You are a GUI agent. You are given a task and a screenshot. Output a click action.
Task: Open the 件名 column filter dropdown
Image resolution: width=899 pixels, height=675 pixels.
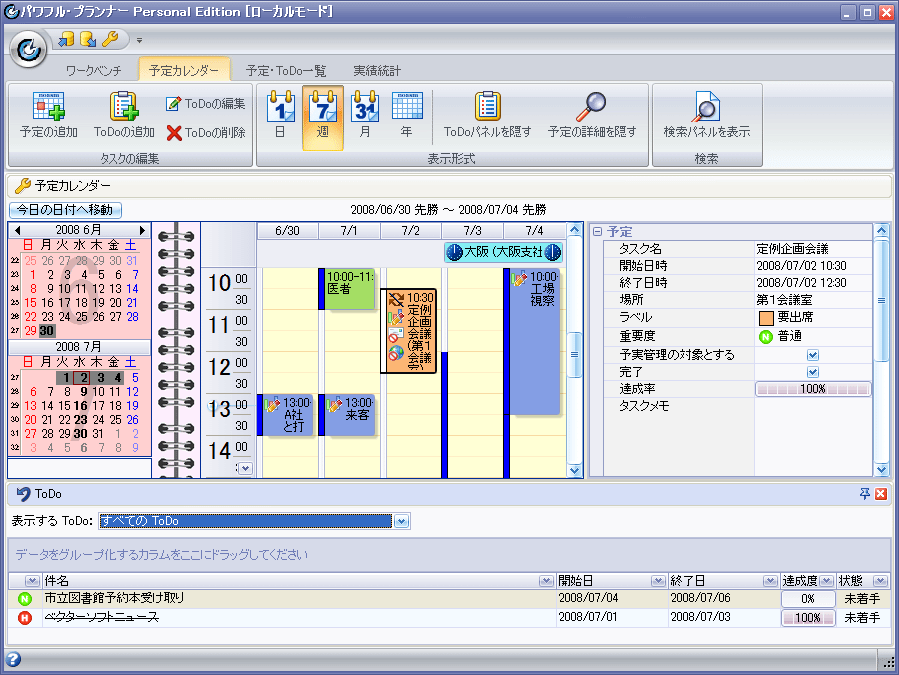tap(546, 581)
